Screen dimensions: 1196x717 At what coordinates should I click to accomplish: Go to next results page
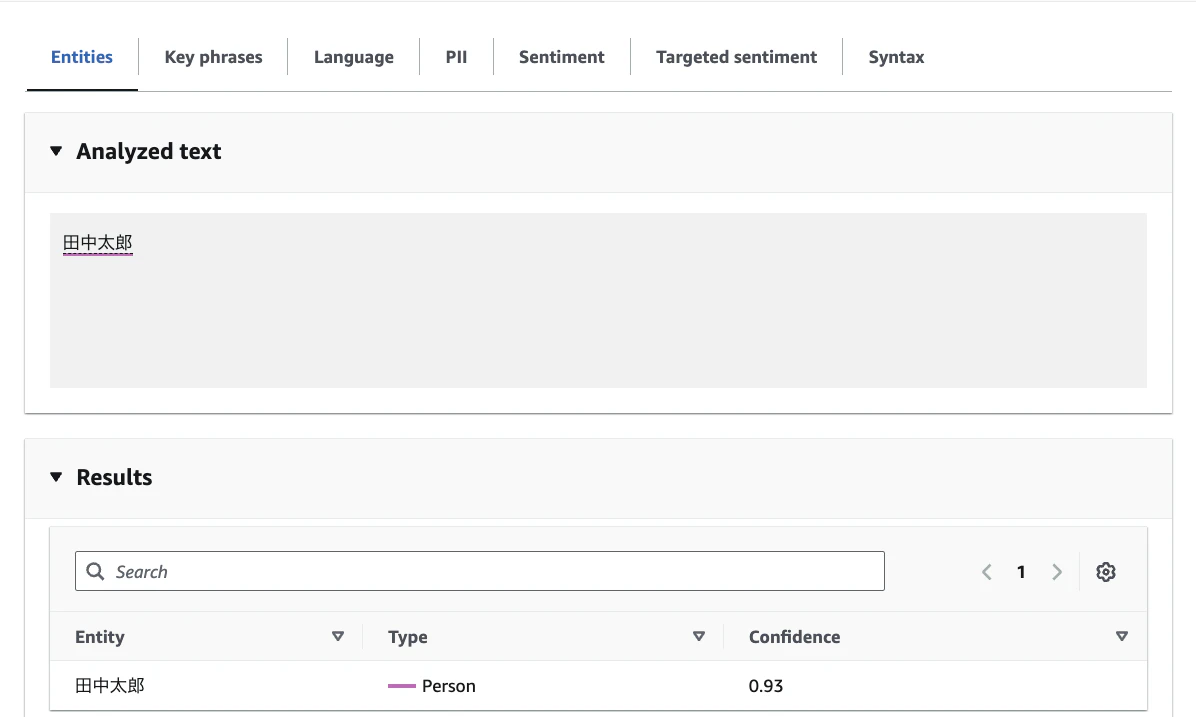pos(1056,572)
